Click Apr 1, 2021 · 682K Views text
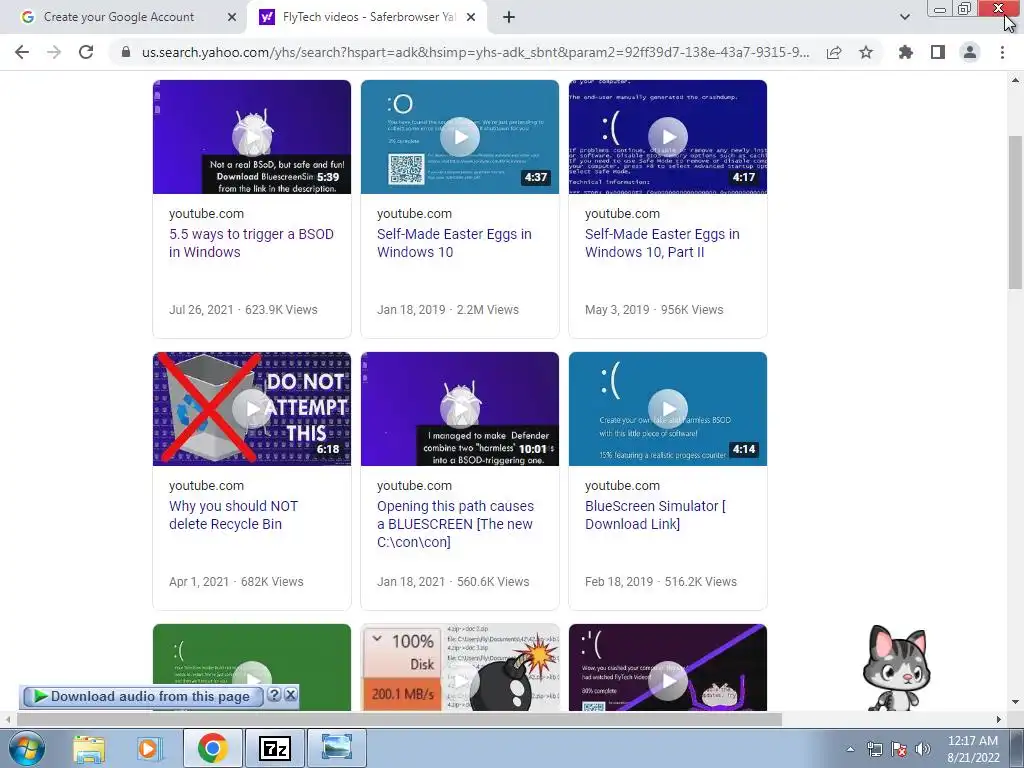The image size is (1024, 768). pyautogui.click(x=236, y=581)
